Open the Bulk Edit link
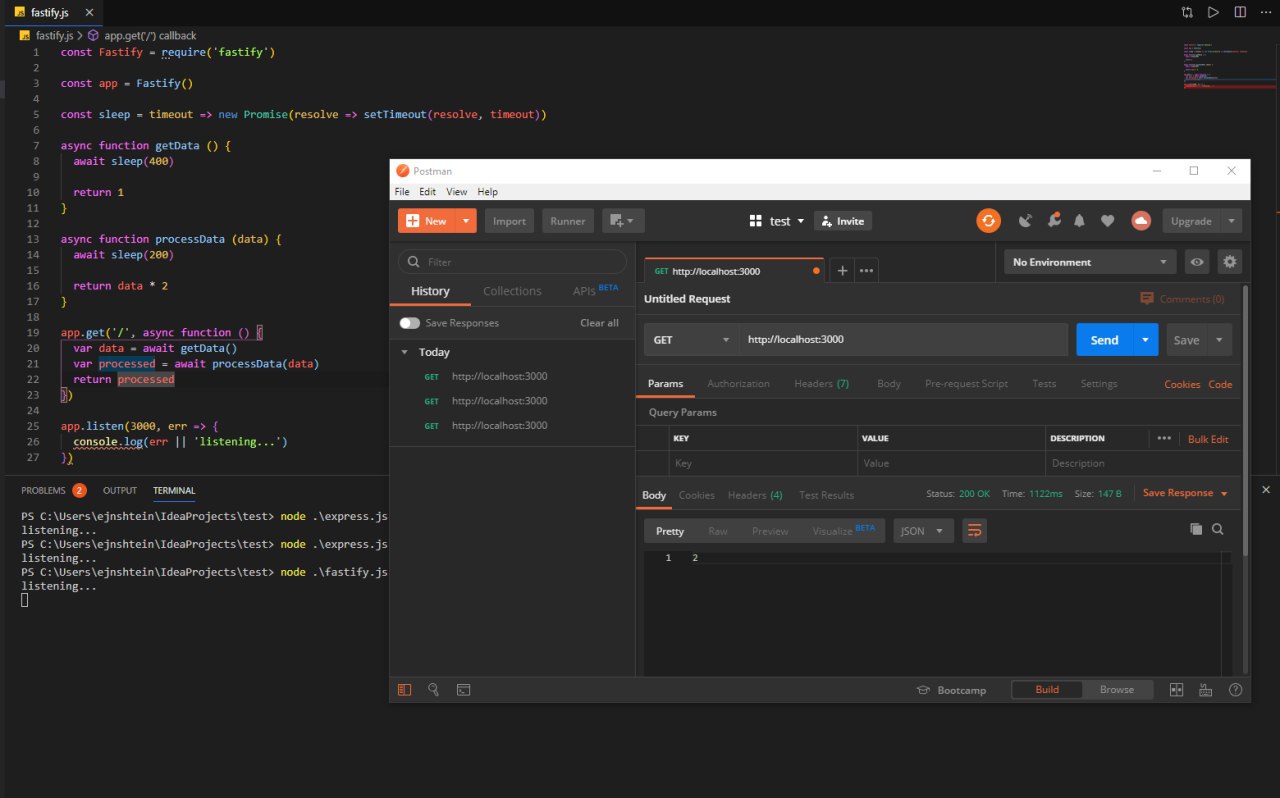 [x=1208, y=439]
